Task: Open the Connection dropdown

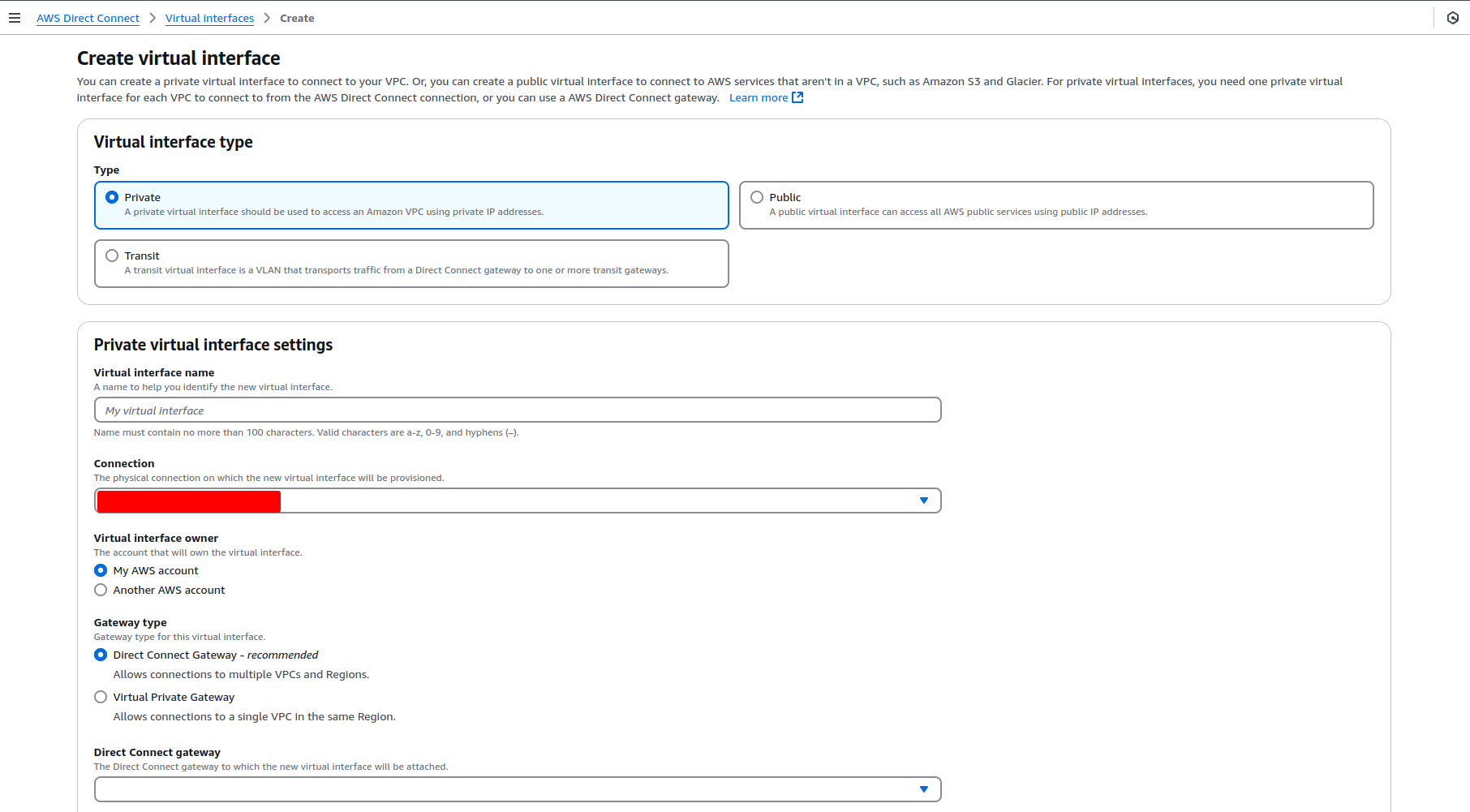Action: point(518,501)
